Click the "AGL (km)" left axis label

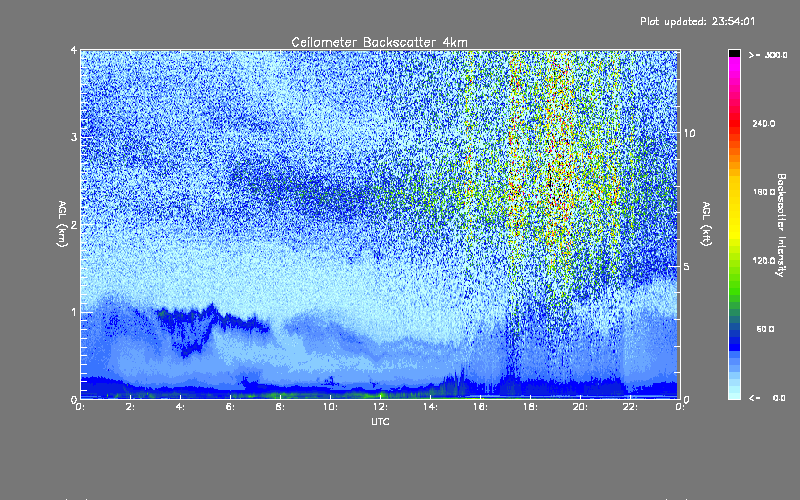point(62,224)
